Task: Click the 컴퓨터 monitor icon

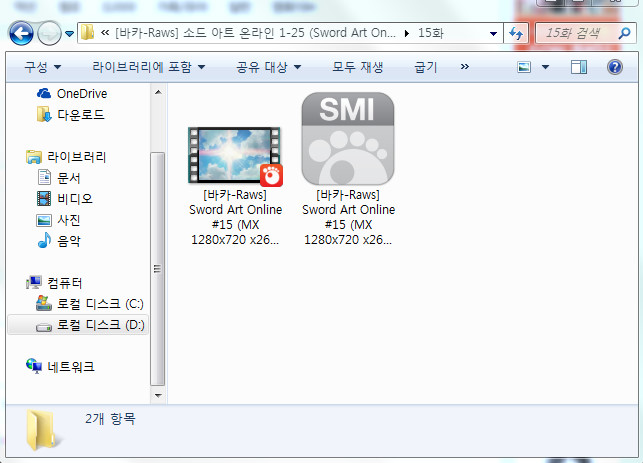Action: point(34,283)
